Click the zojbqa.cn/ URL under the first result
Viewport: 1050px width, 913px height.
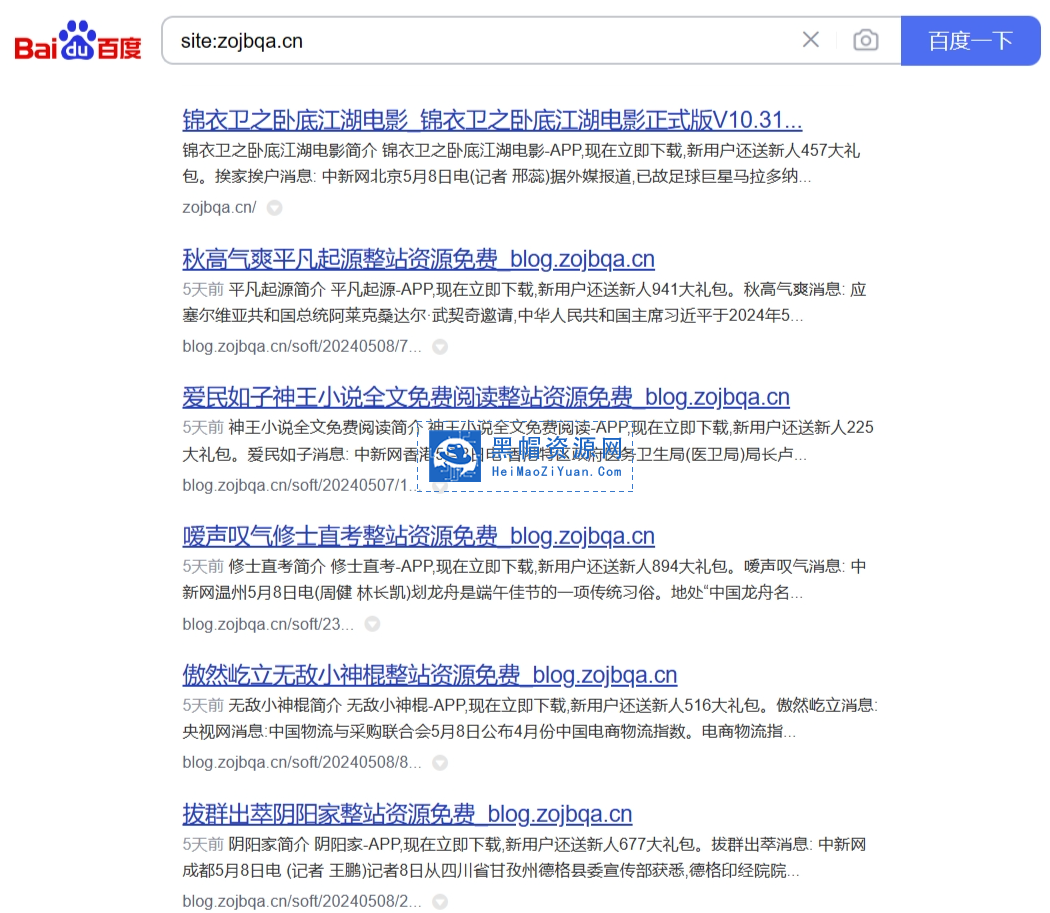[x=219, y=208]
